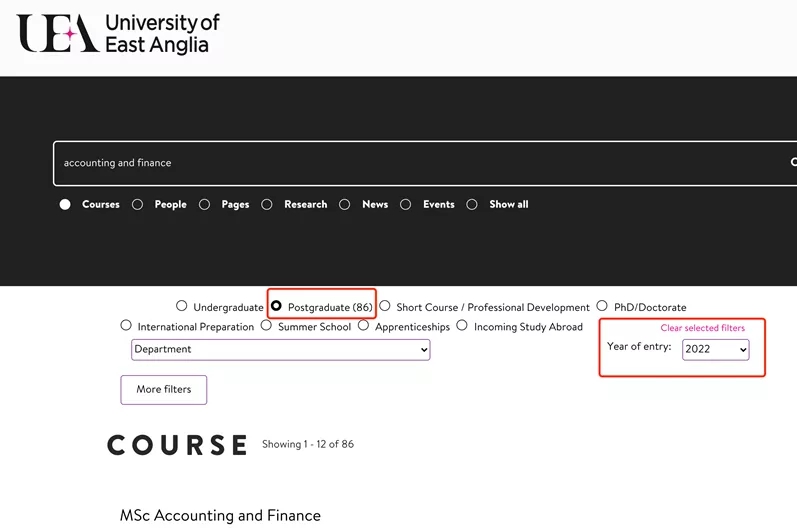Click the search icon in search bar
797x528 pixels.
click(793, 162)
